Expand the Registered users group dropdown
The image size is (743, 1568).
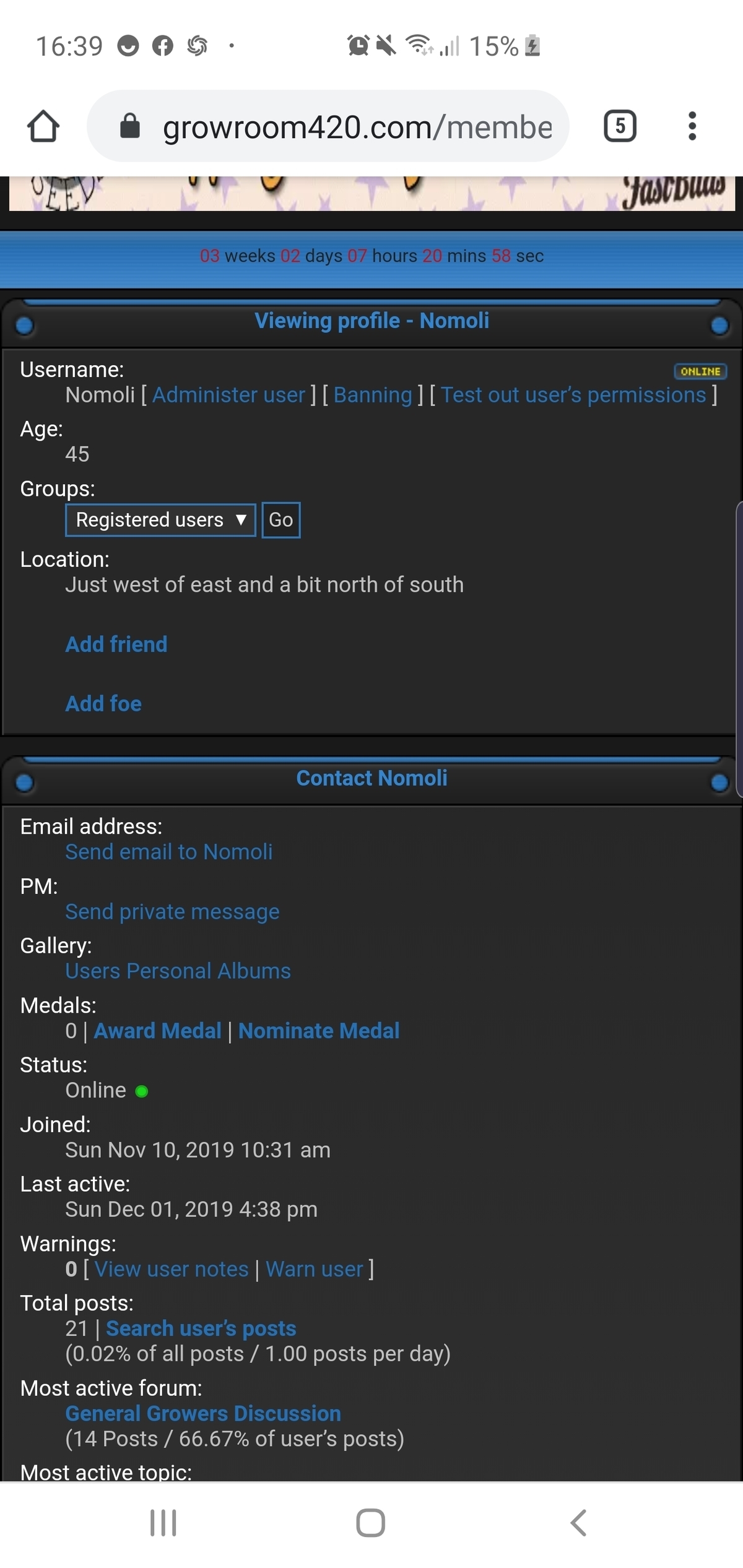160,520
